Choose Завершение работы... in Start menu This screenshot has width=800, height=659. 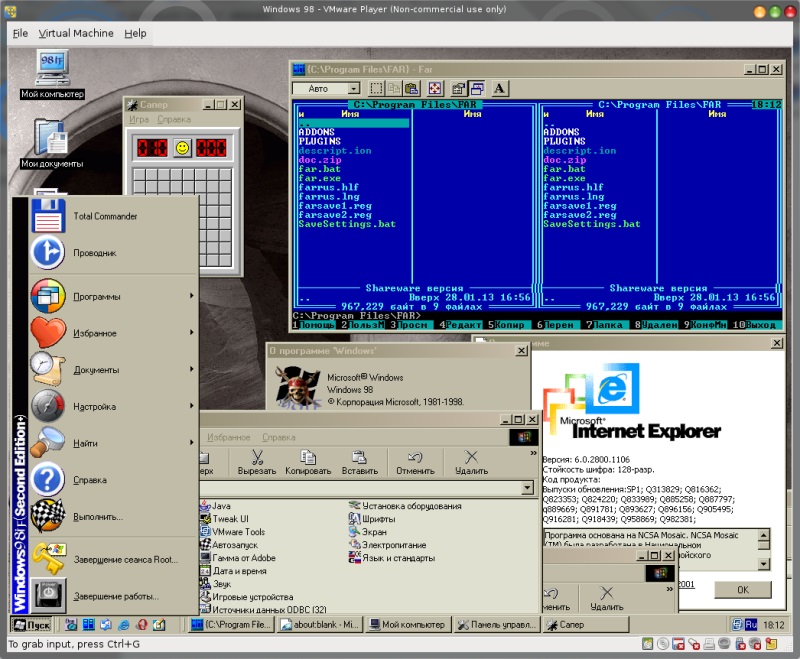click(113, 596)
